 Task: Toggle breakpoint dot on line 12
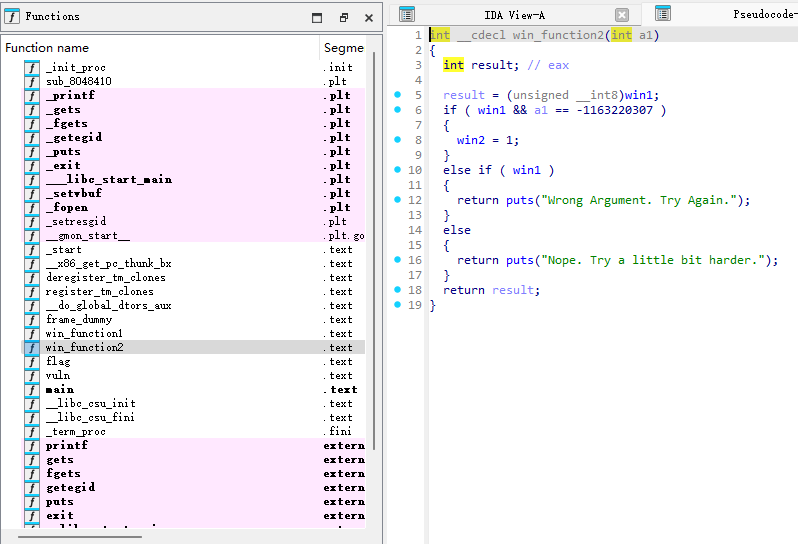point(397,200)
